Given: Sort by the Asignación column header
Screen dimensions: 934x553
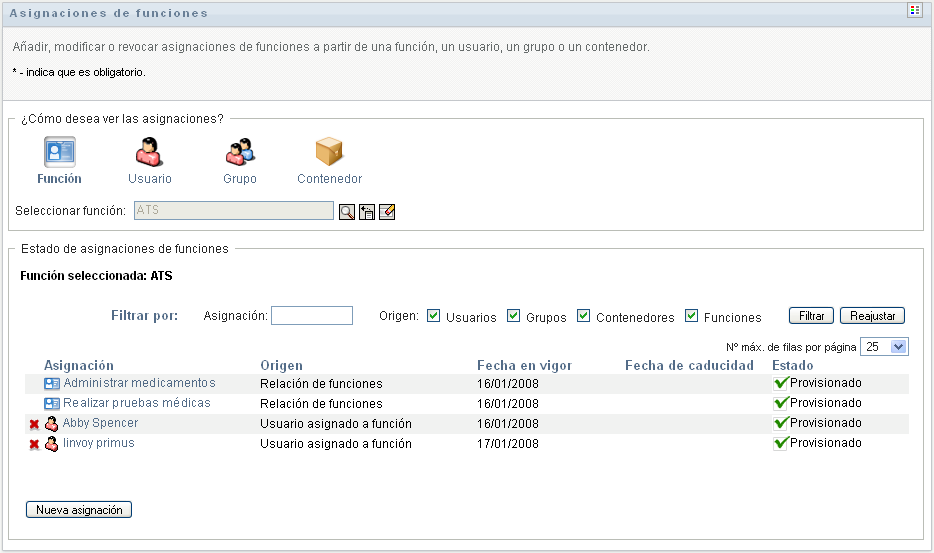Looking at the screenshot, I should pyautogui.click(x=79, y=365).
